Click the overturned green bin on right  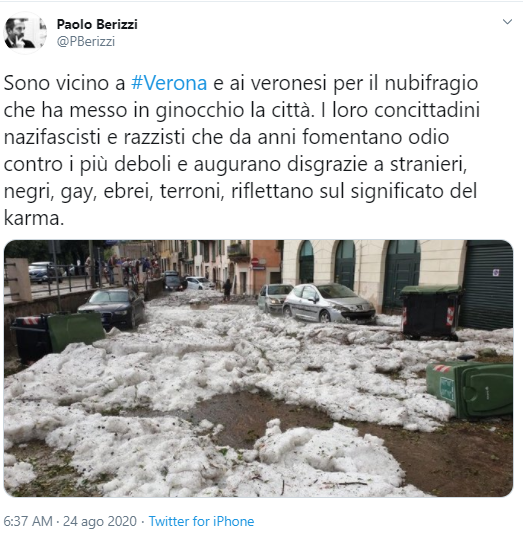click(470, 389)
